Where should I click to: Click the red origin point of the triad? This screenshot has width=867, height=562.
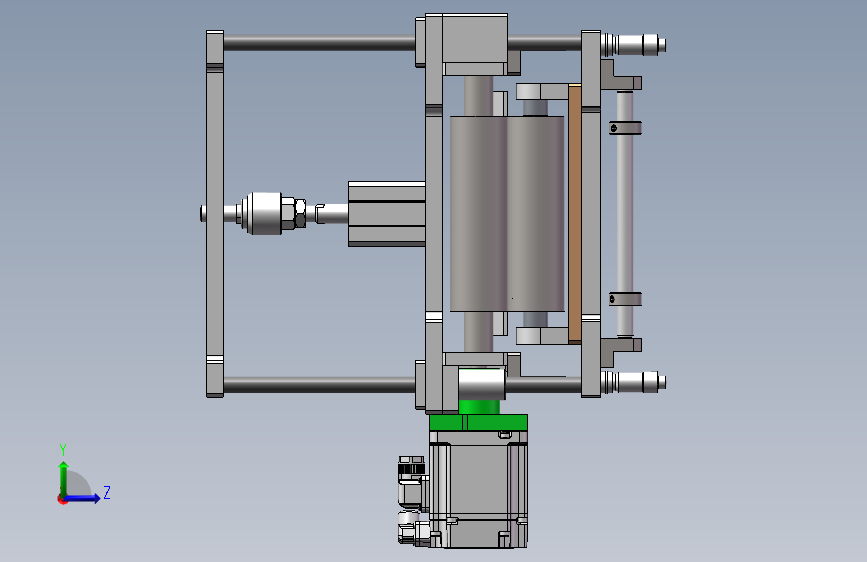(x=62, y=500)
